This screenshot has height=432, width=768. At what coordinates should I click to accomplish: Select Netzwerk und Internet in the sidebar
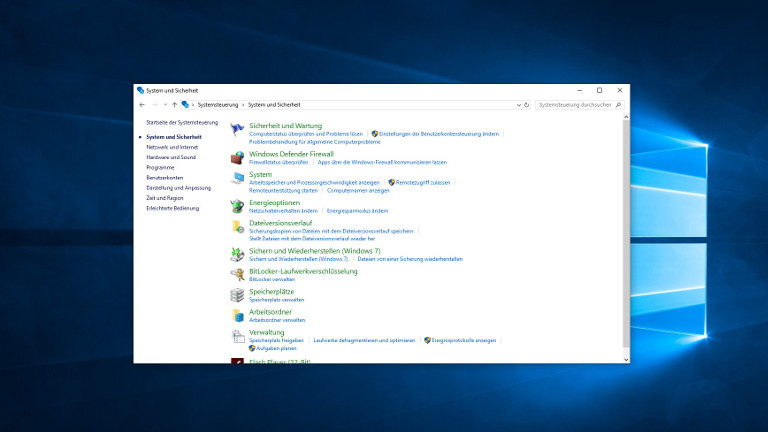coord(172,147)
